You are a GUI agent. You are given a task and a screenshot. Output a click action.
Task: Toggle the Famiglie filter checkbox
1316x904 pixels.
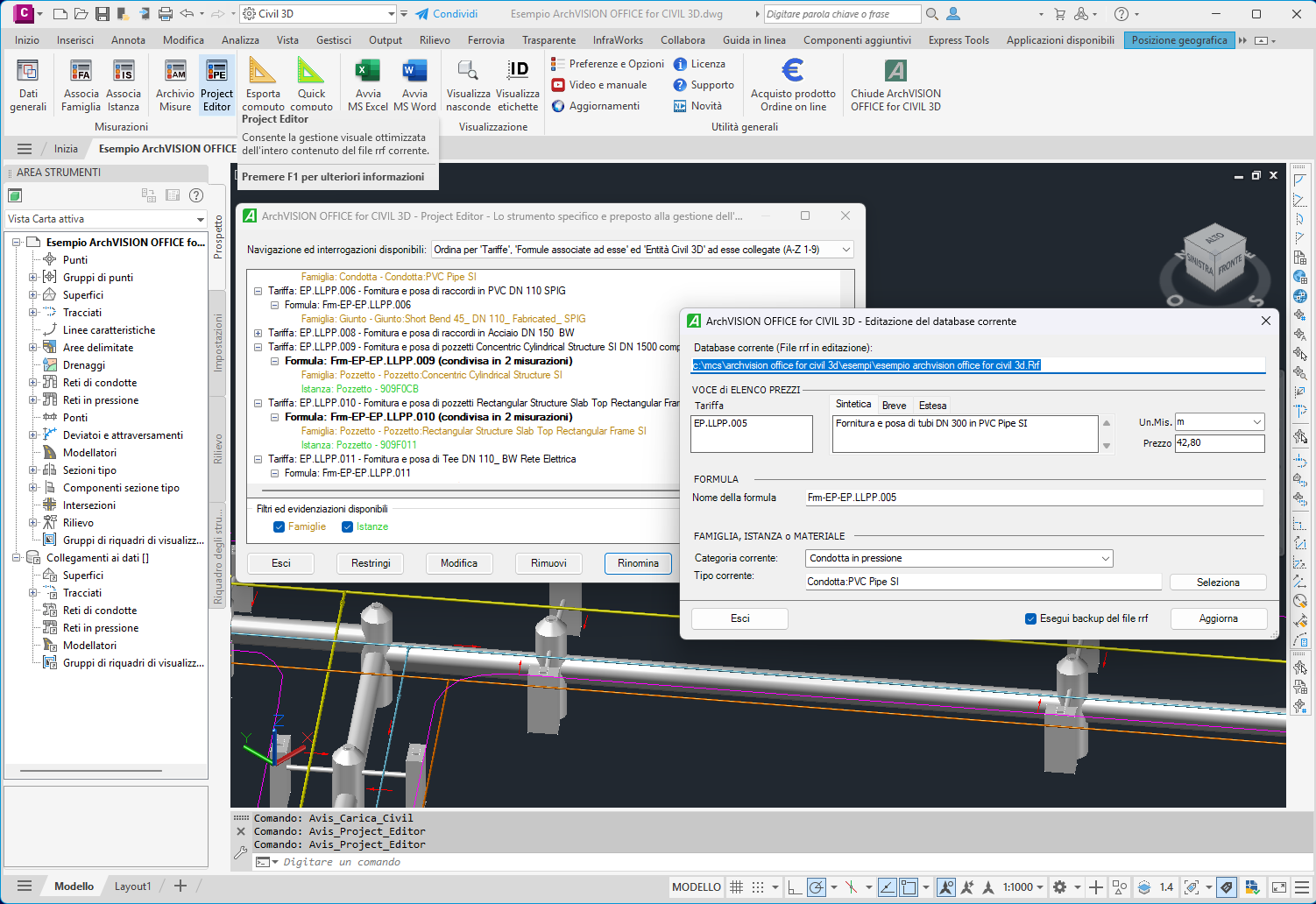(x=279, y=526)
